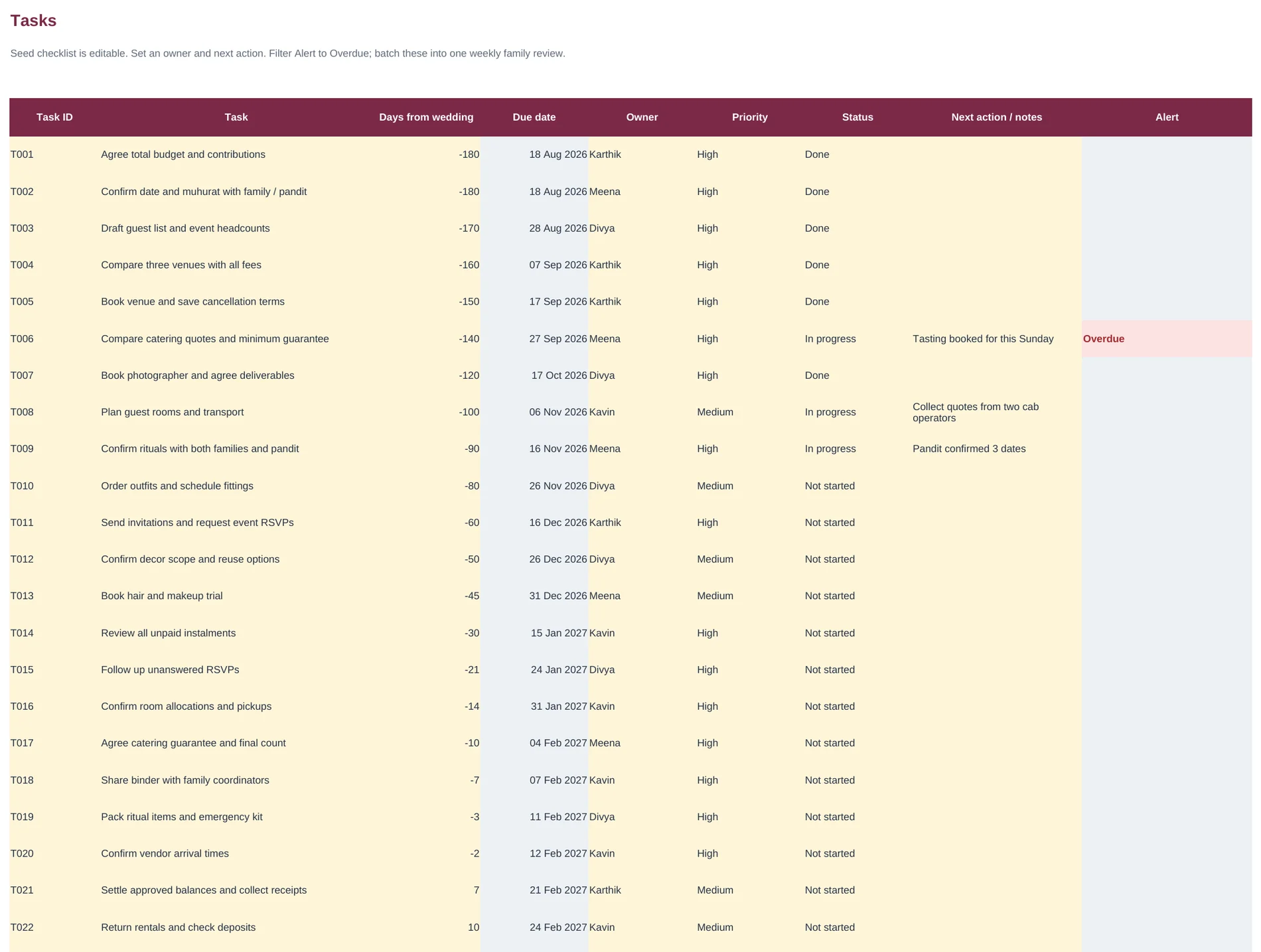
Task: Select task ID cell T001
Action: click(x=54, y=155)
